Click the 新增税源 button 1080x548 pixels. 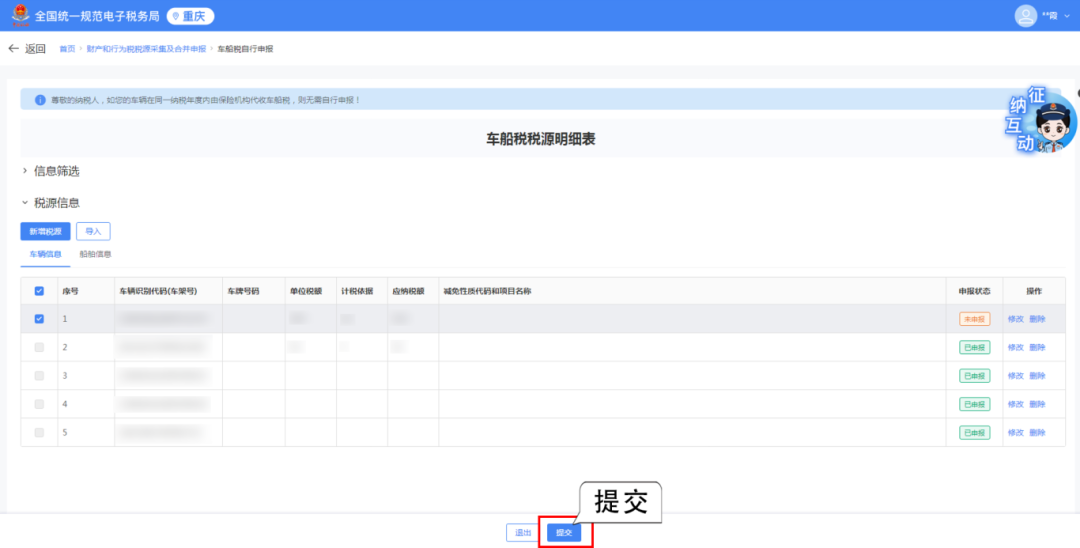[45, 231]
